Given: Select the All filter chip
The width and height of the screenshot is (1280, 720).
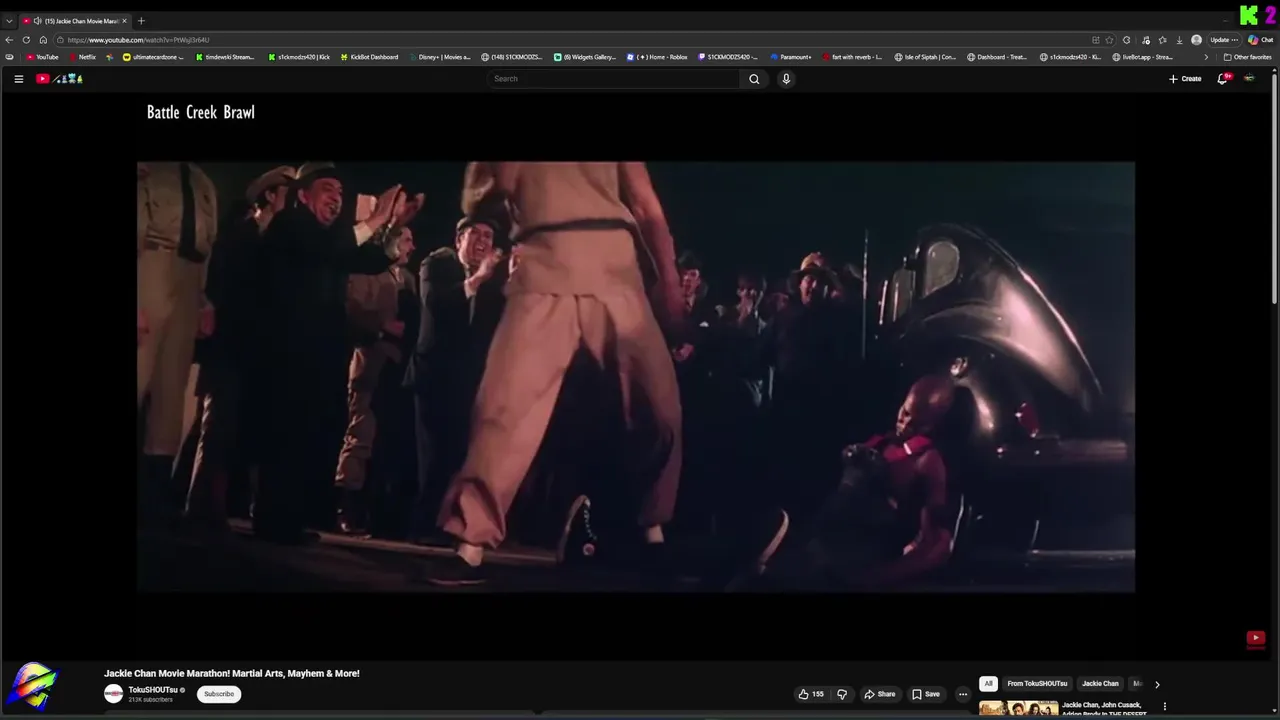Looking at the screenshot, I should (x=988, y=684).
